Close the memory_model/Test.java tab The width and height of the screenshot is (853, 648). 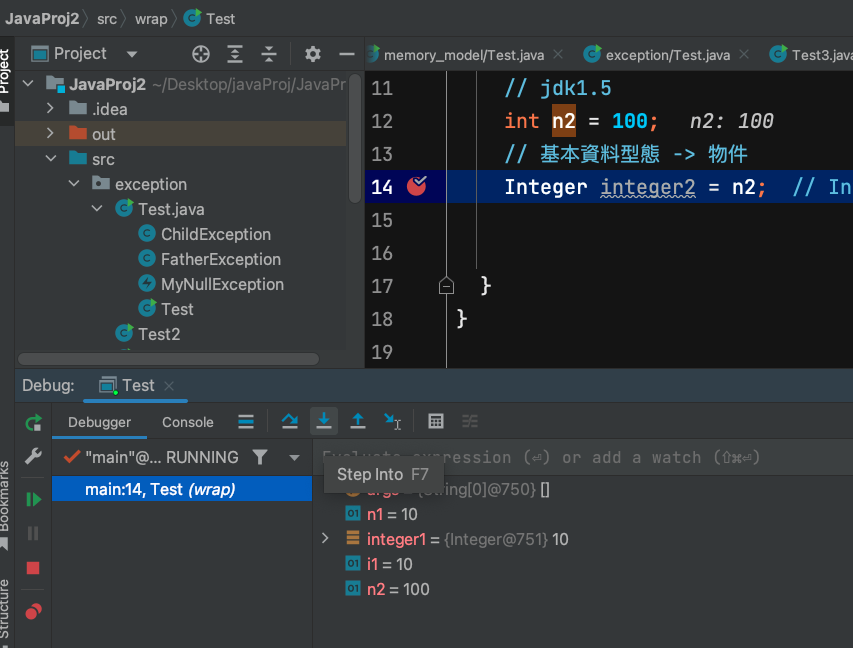[x=558, y=54]
